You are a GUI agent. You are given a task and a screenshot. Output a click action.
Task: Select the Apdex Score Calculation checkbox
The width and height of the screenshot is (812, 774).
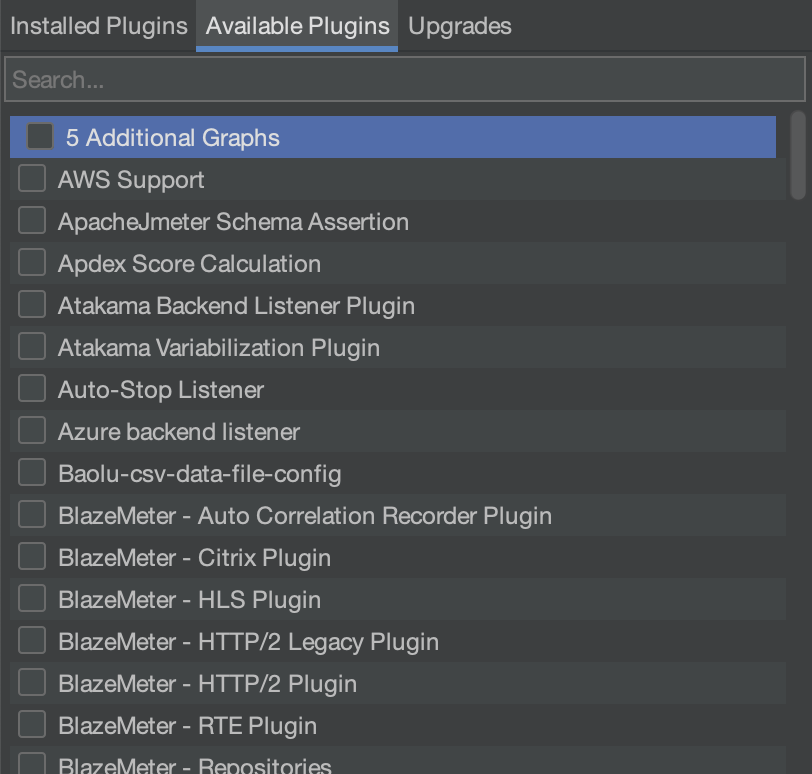(32, 263)
